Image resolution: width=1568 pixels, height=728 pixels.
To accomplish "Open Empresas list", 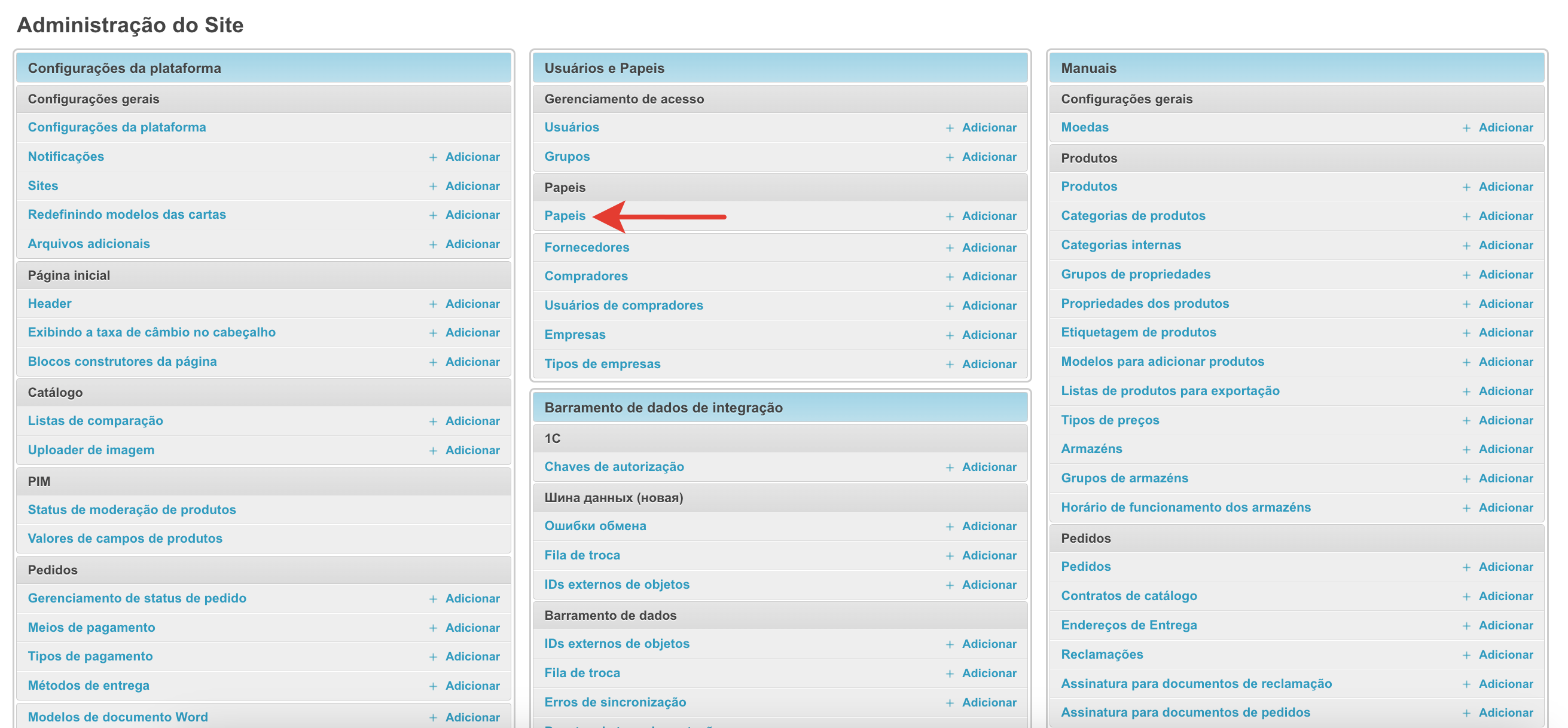I will pos(574,335).
